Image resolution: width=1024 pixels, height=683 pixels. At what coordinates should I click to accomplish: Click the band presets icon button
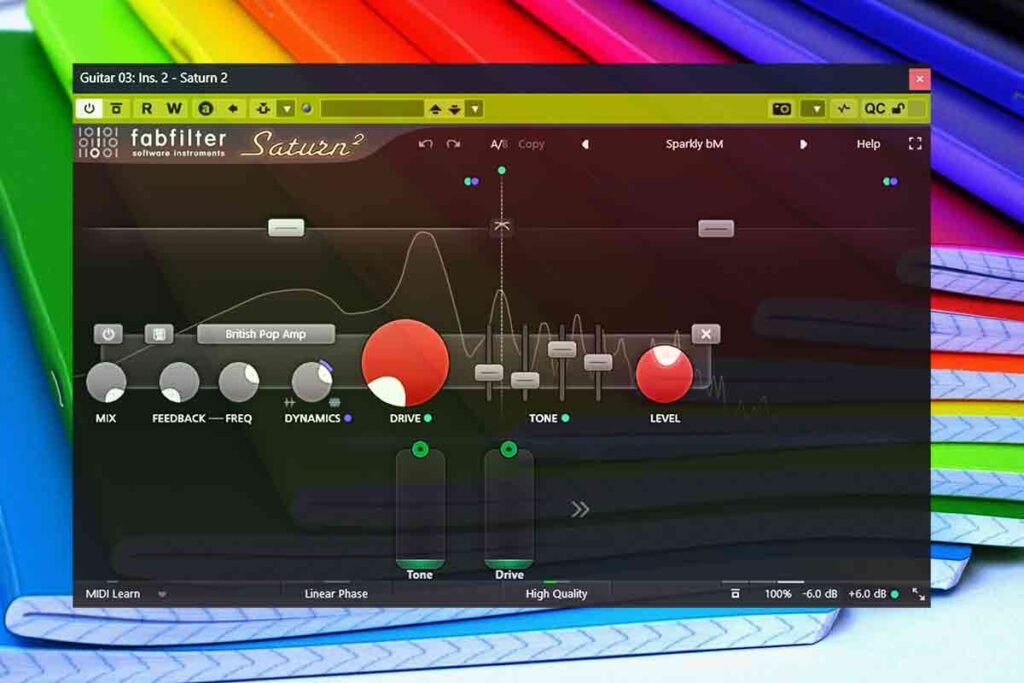159,334
